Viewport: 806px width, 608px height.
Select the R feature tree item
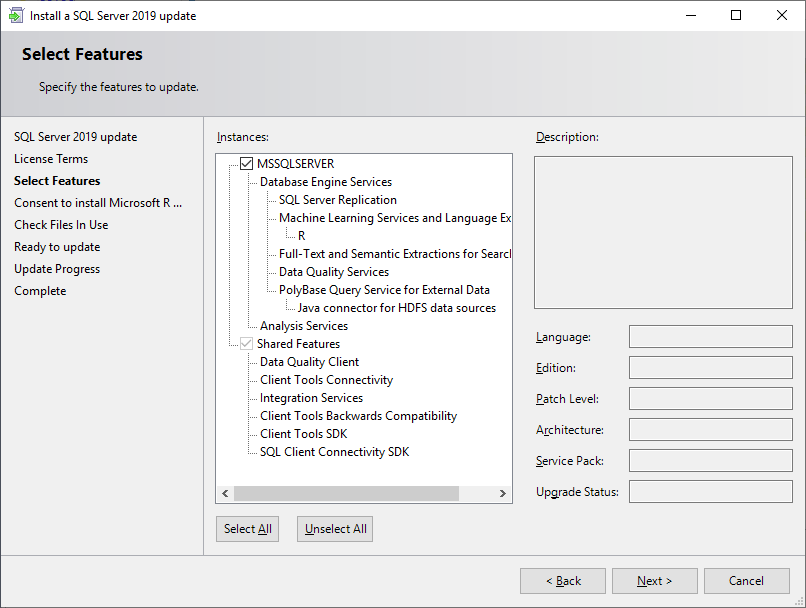point(302,236)
